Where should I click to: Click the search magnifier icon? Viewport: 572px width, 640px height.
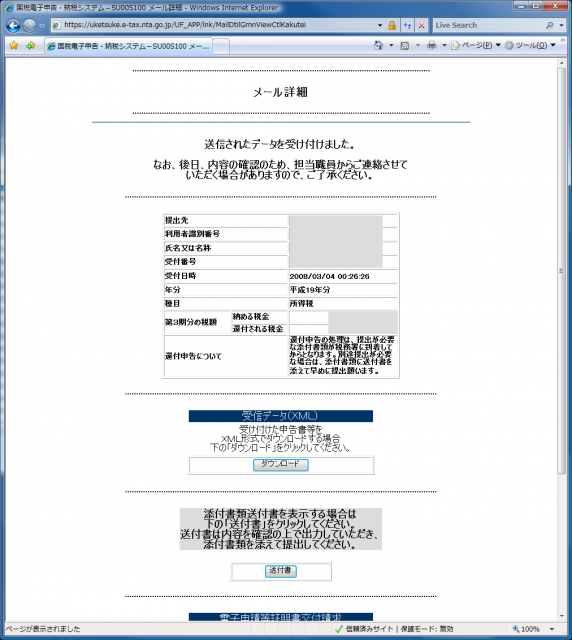pyautogui.click(x=550, y=25)
